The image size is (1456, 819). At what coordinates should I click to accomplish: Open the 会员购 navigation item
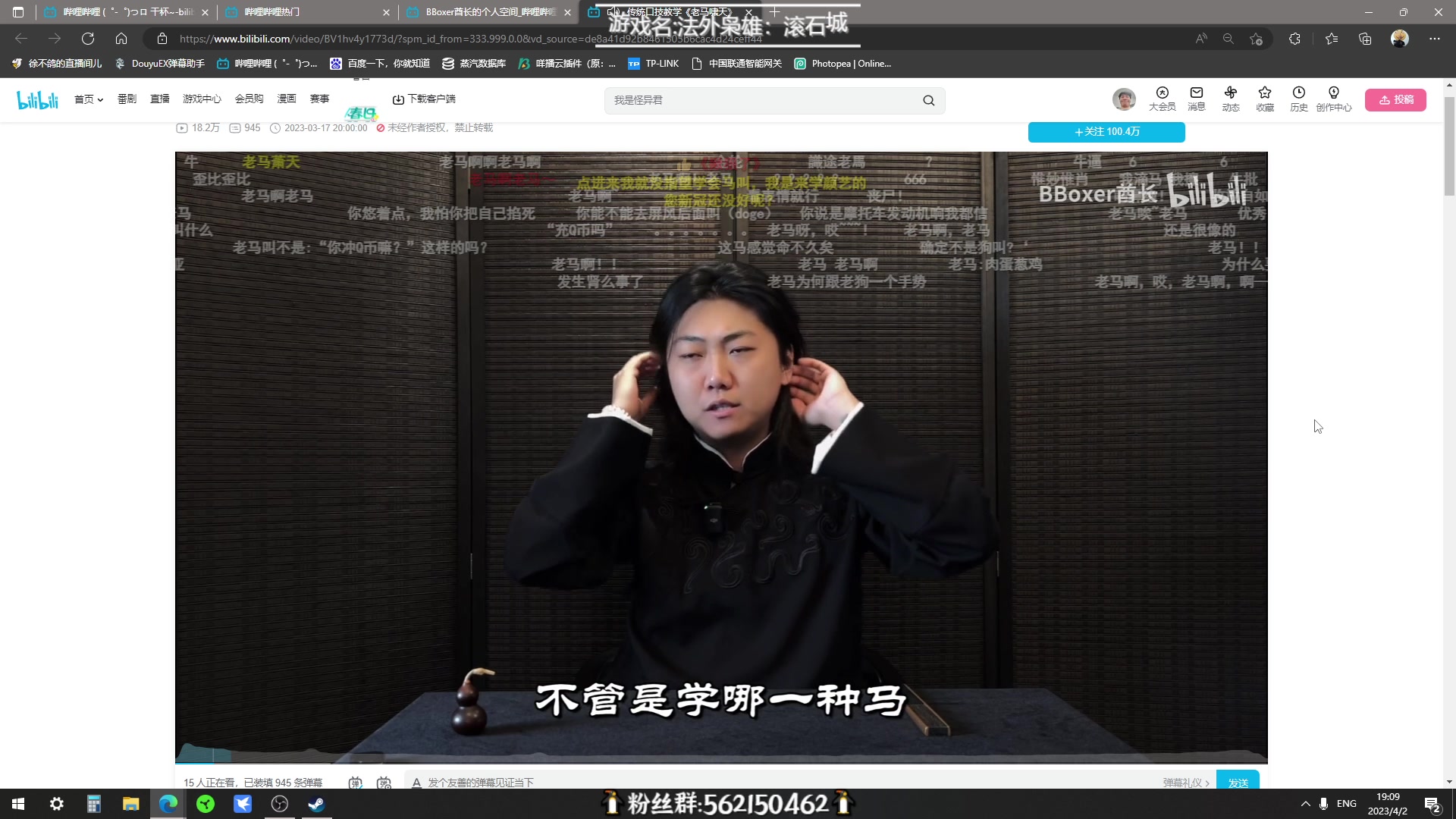[x=249, y=99]
